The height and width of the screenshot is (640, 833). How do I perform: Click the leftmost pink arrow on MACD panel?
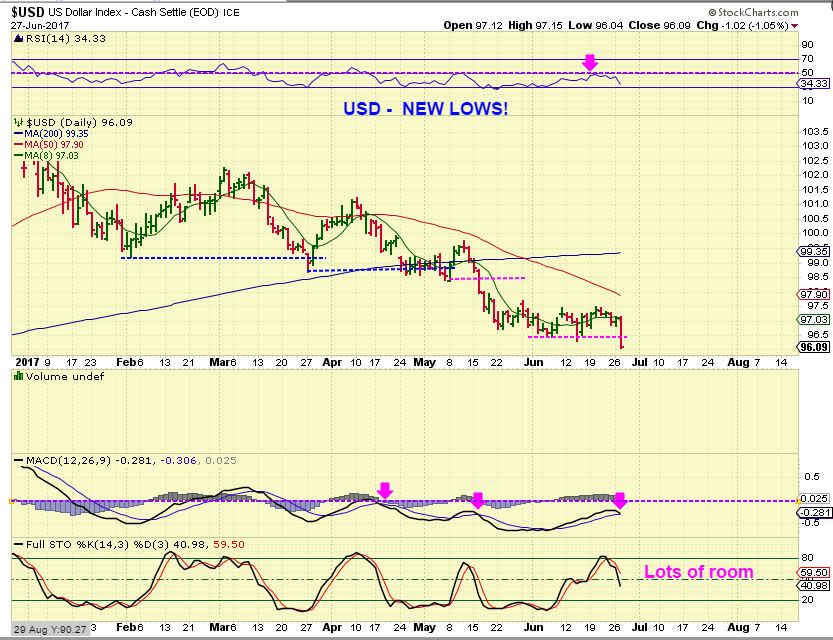point(384,489)
